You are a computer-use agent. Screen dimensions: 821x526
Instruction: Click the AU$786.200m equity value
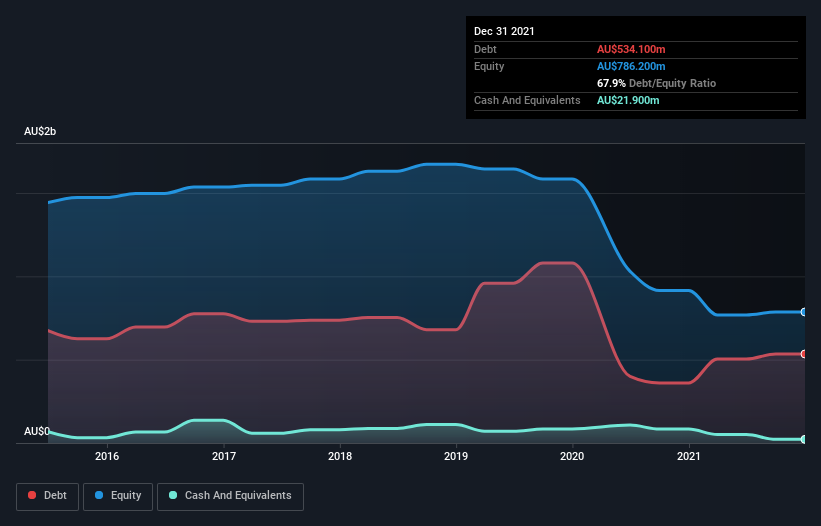(631, 66)
